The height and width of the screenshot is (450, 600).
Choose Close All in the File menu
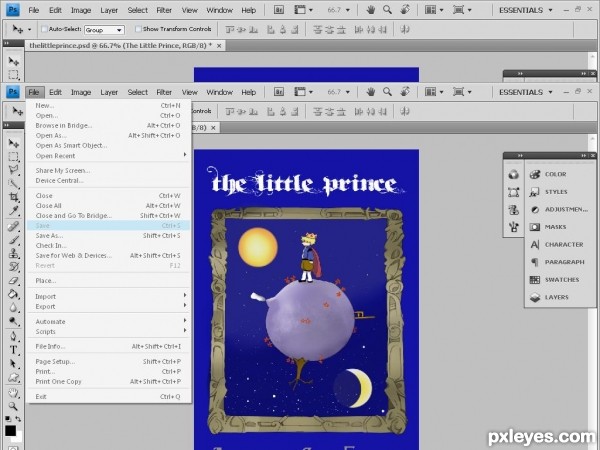tap(109, 206)
